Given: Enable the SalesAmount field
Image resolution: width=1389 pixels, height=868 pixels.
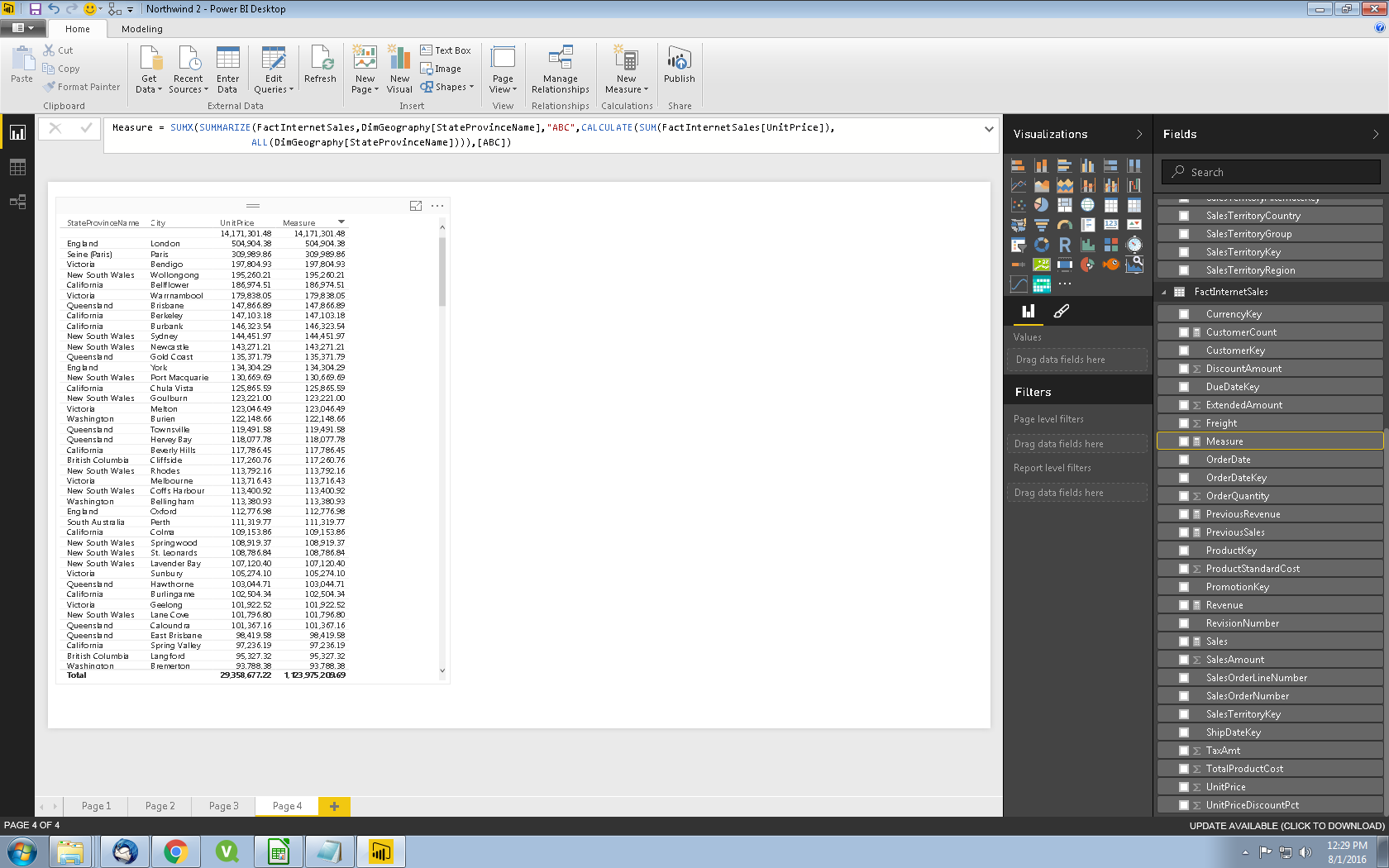Looking at the screenshot, I should click(1184, 660).
